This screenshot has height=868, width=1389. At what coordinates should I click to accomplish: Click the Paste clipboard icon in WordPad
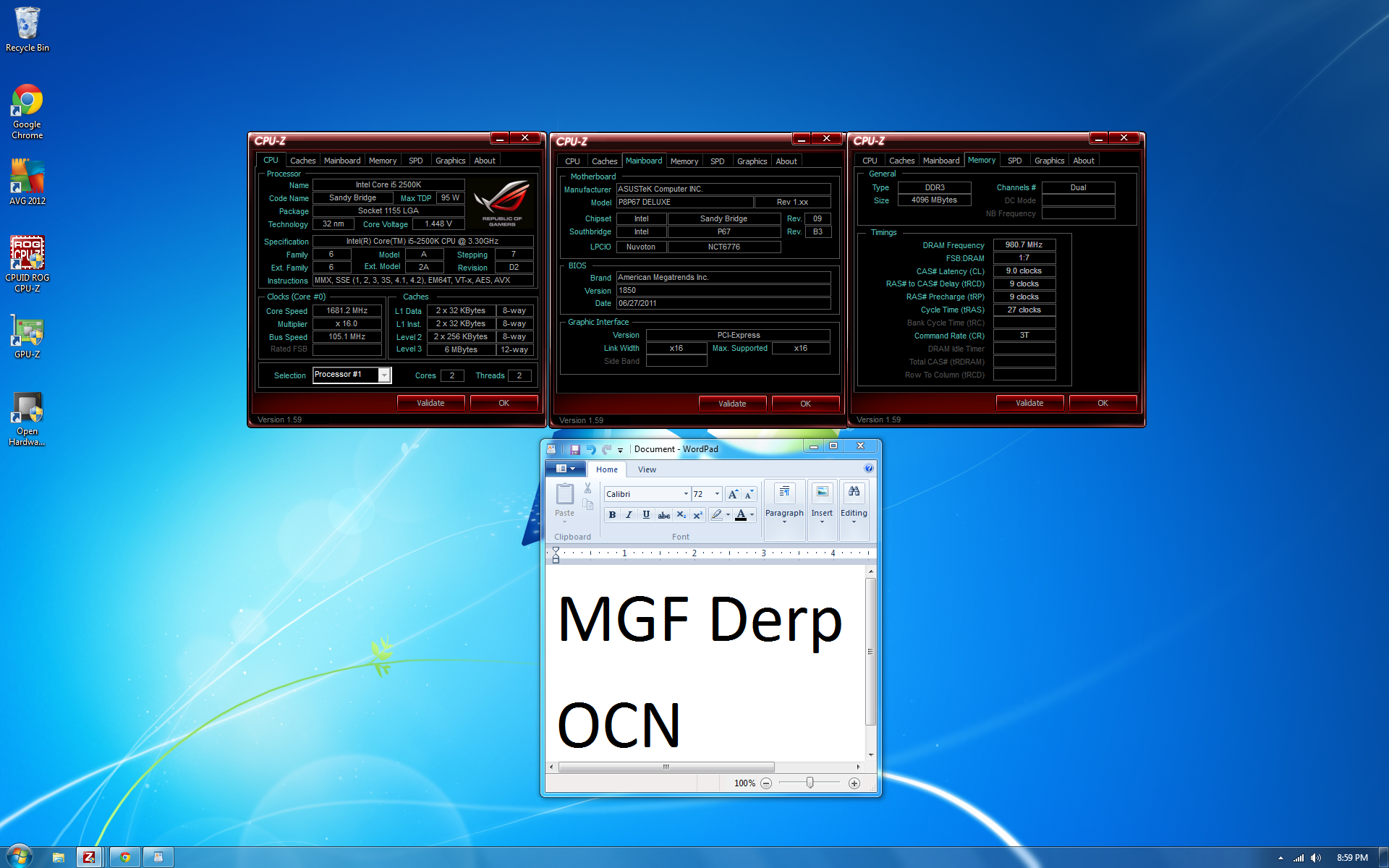[565, 494]
